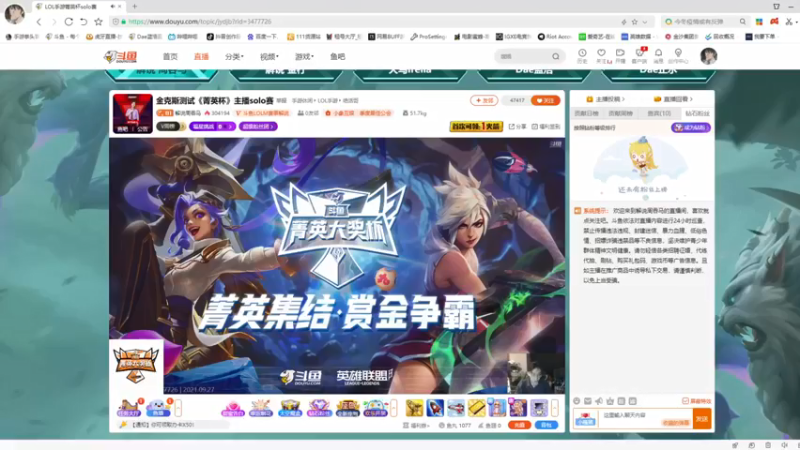Open the 主播投稿 link in side panel
800x450 pixels.
606,99
